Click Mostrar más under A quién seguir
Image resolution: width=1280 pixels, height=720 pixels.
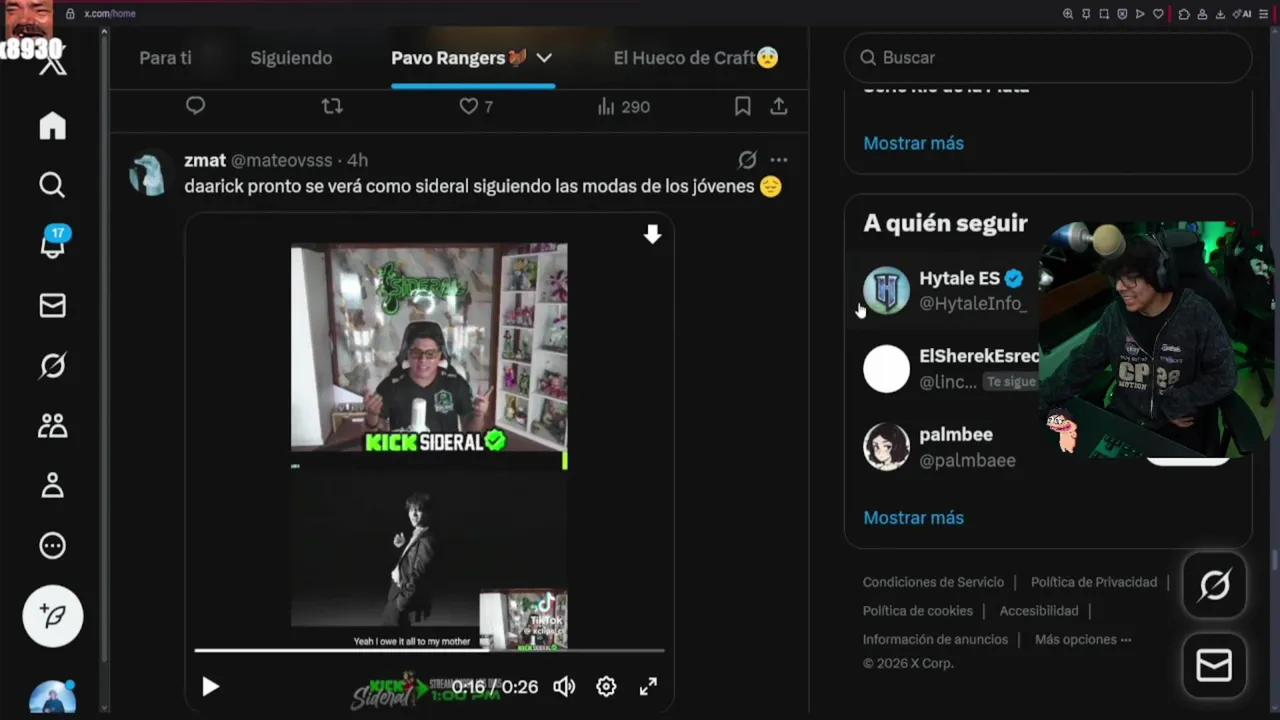tap(913, 518)
